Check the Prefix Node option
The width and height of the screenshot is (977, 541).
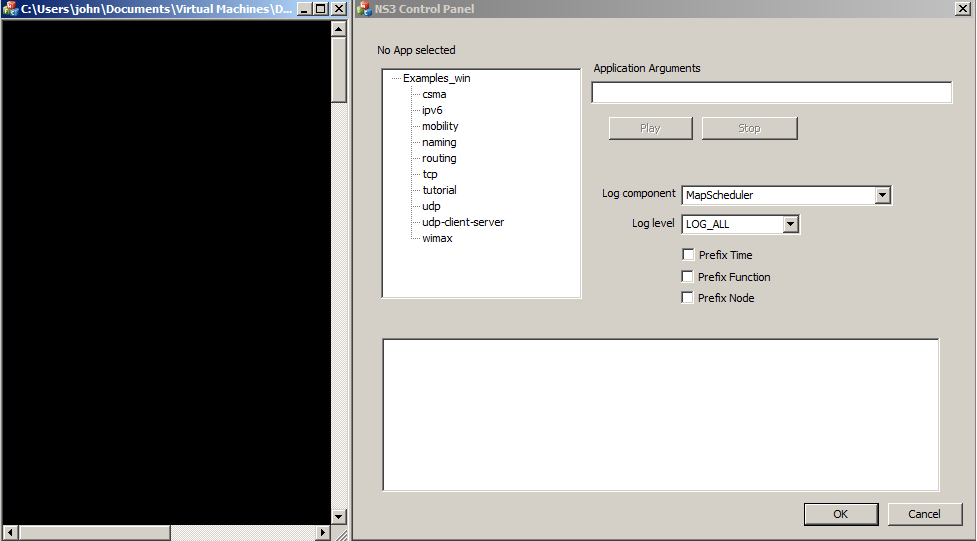[x=687, y=297]
